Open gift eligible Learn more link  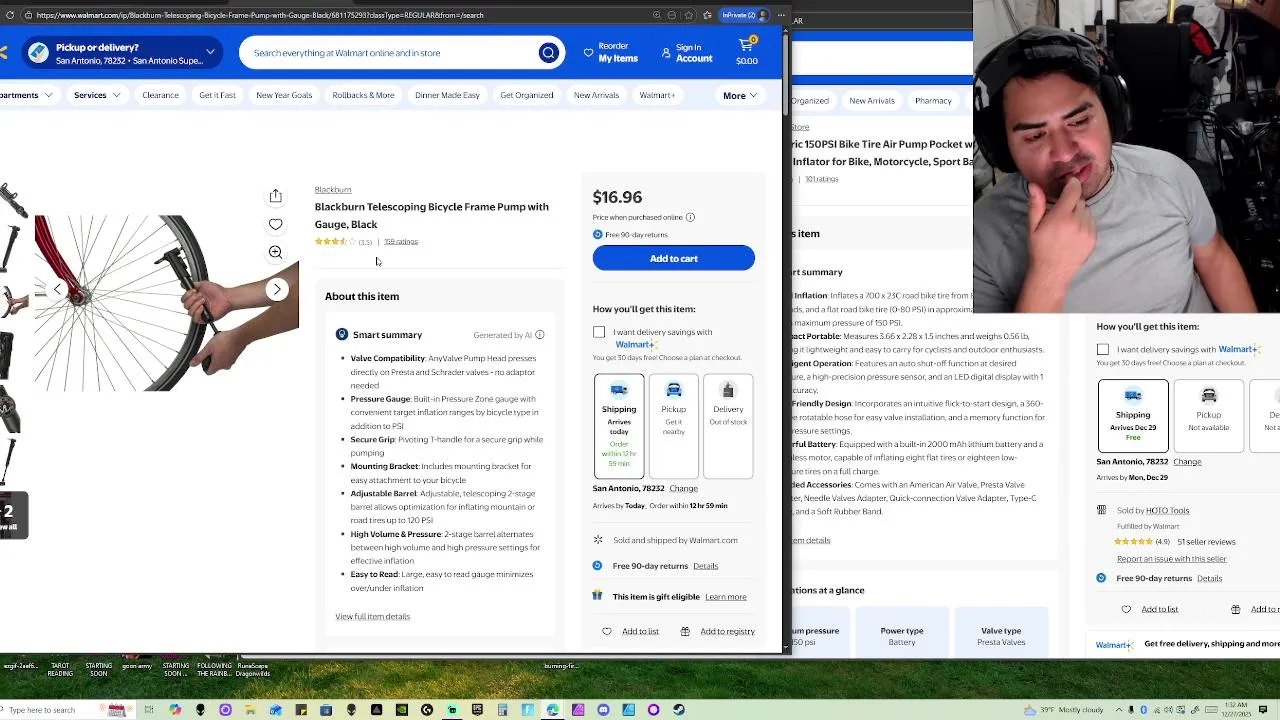pos(726,597)
